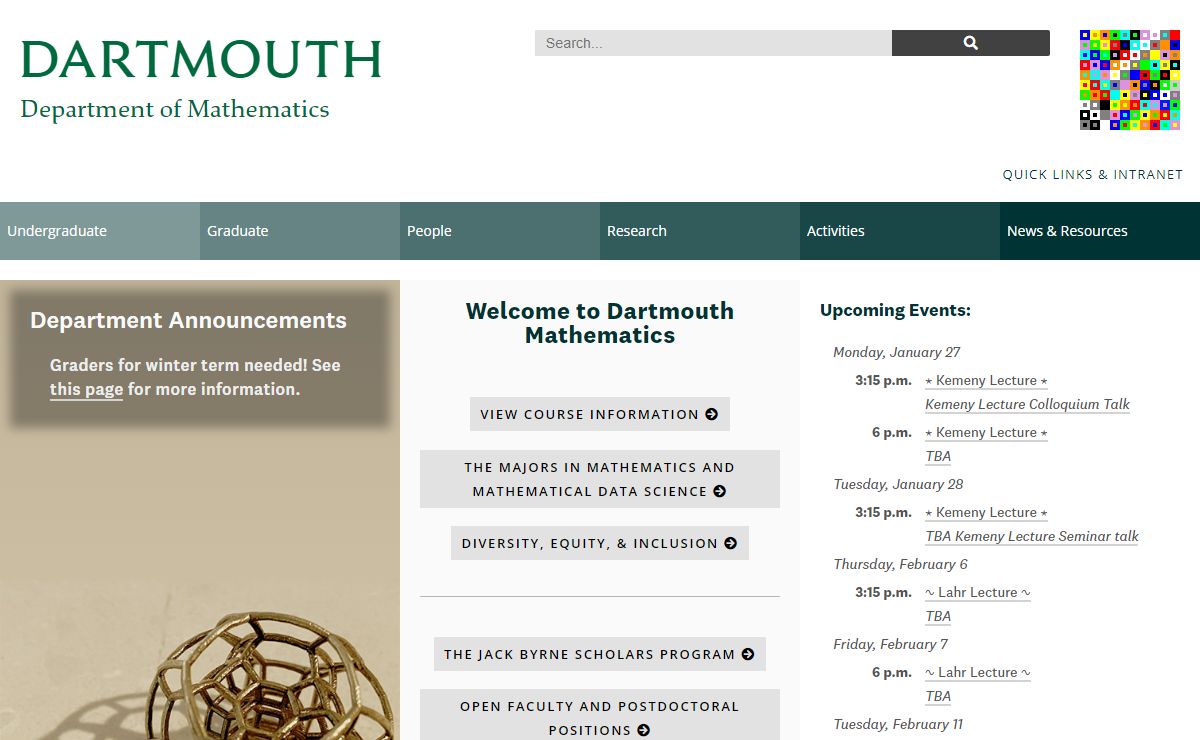
Task: Open the Department of Mathematics title link
Action: (175, 109)
